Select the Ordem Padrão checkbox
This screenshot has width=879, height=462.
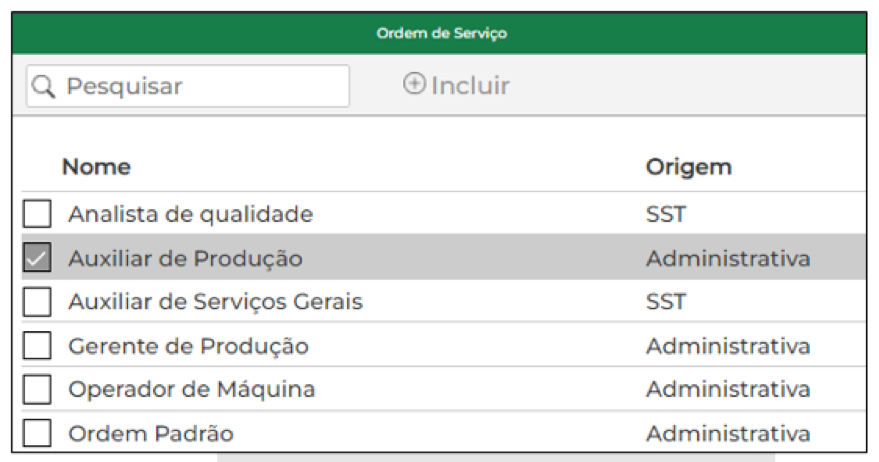coord(37,433)
